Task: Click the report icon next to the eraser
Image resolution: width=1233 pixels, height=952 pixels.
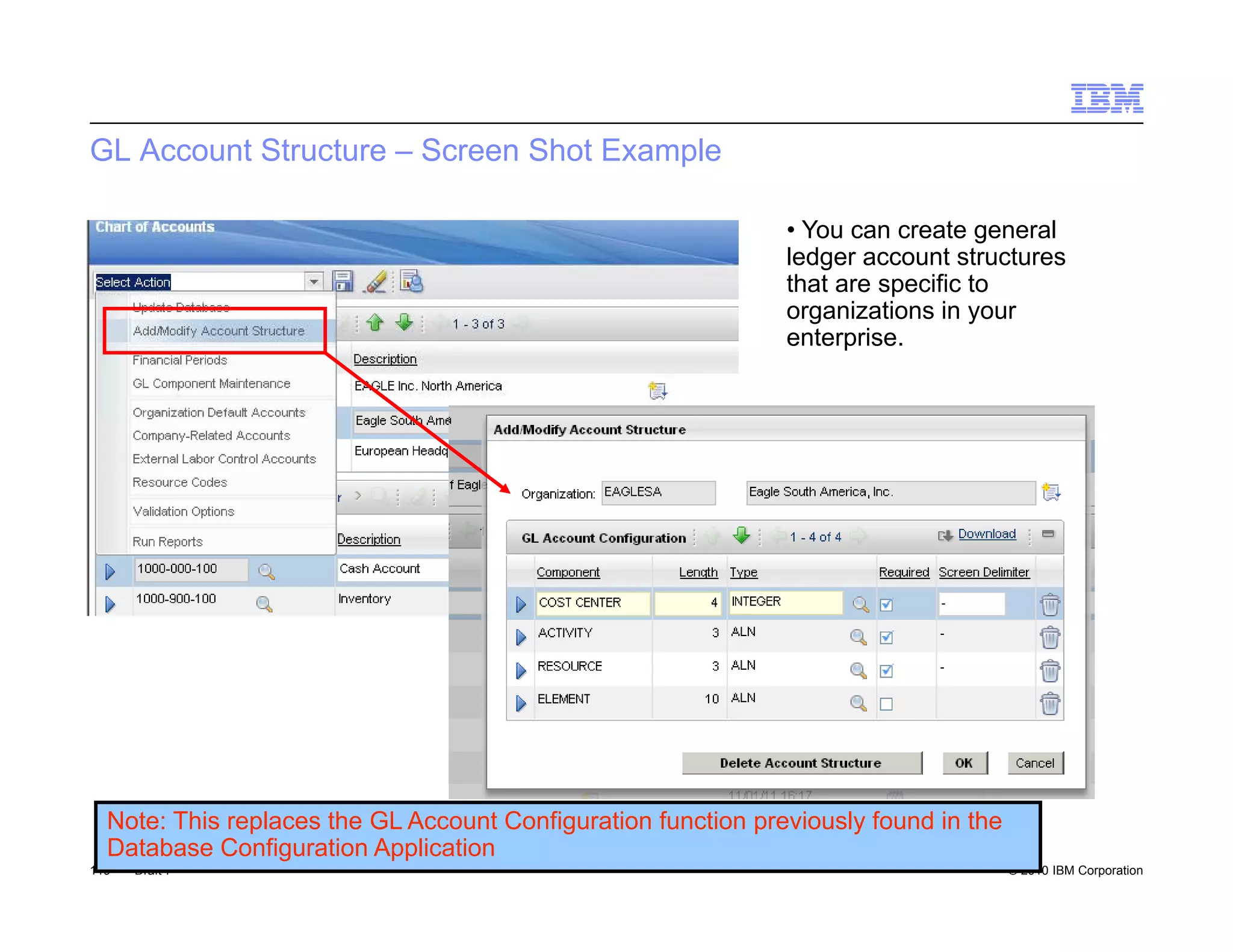Action: coord(412,281)
